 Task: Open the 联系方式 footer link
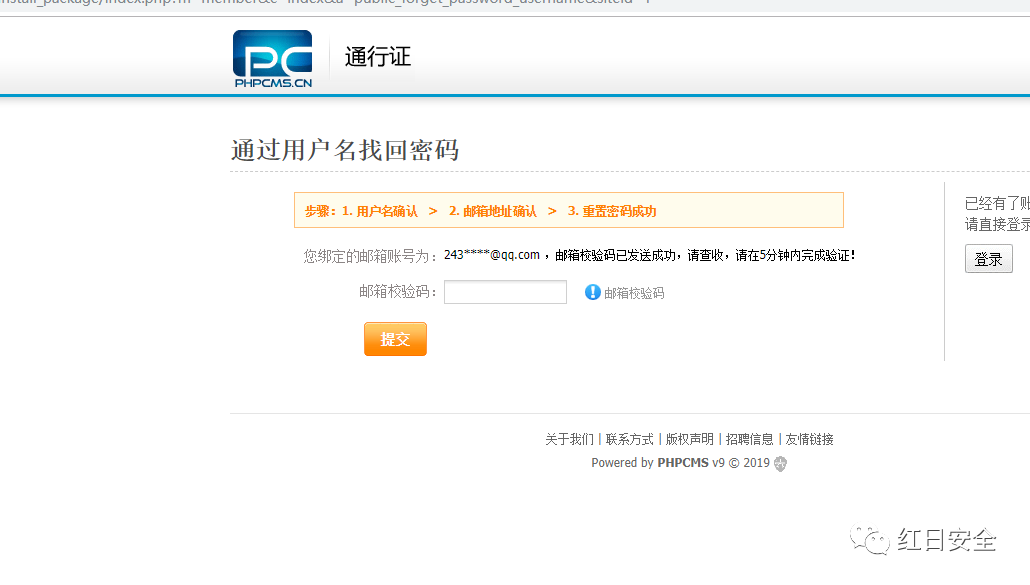pos(629,439)
